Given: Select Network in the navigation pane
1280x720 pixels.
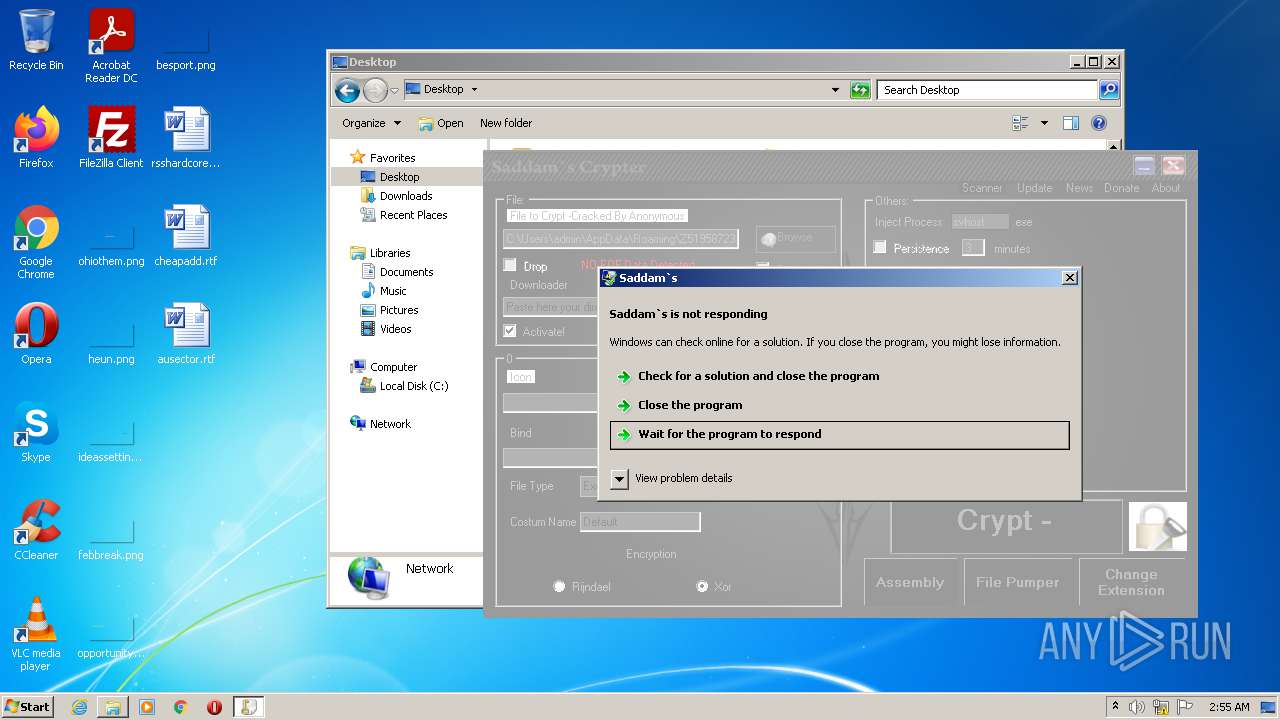Looking at the screenshot, I should pyautogui.click(x=390, y=424).
